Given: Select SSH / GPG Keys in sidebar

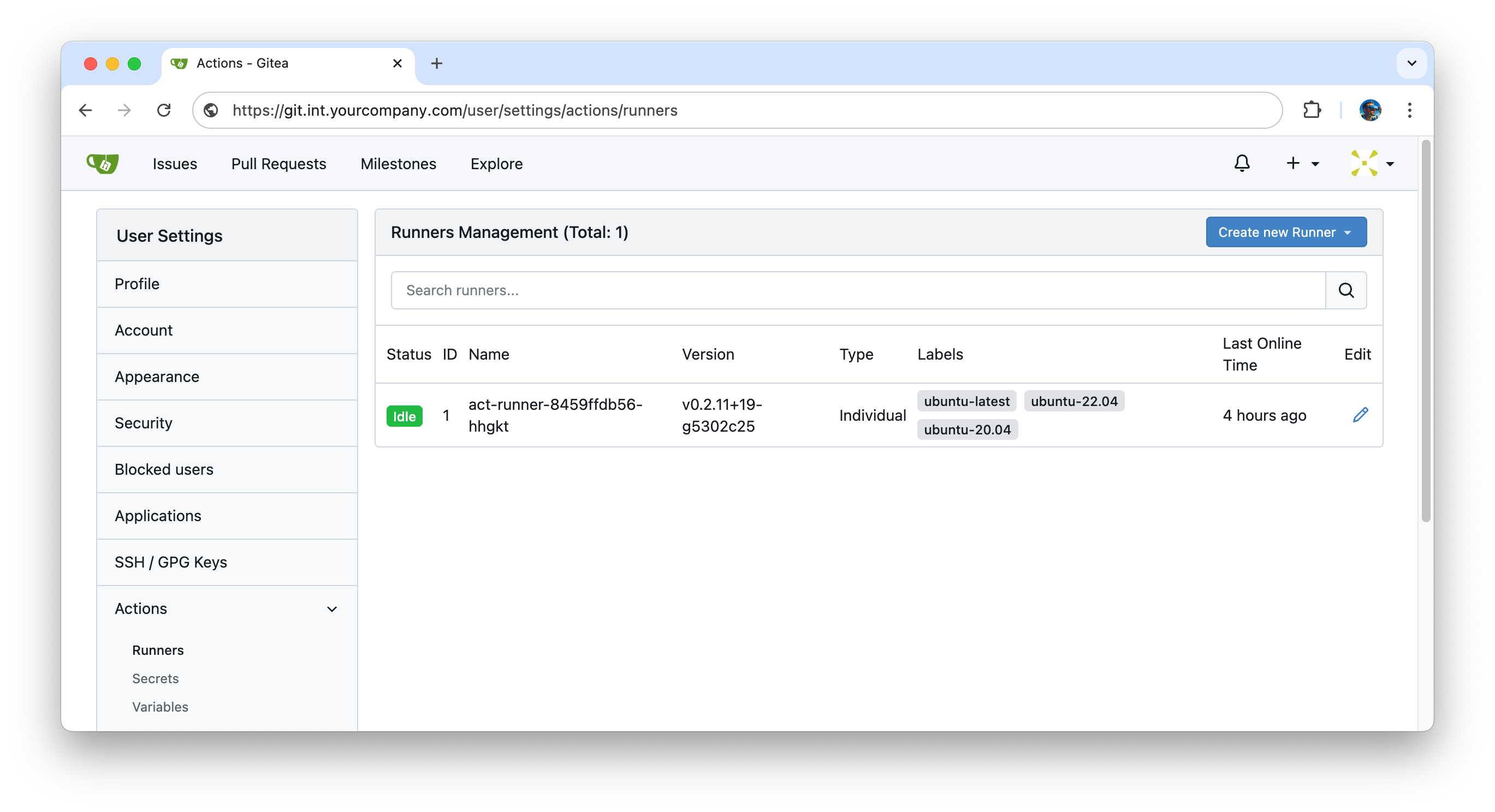Looking at the screenshot, I should [170, 562].
